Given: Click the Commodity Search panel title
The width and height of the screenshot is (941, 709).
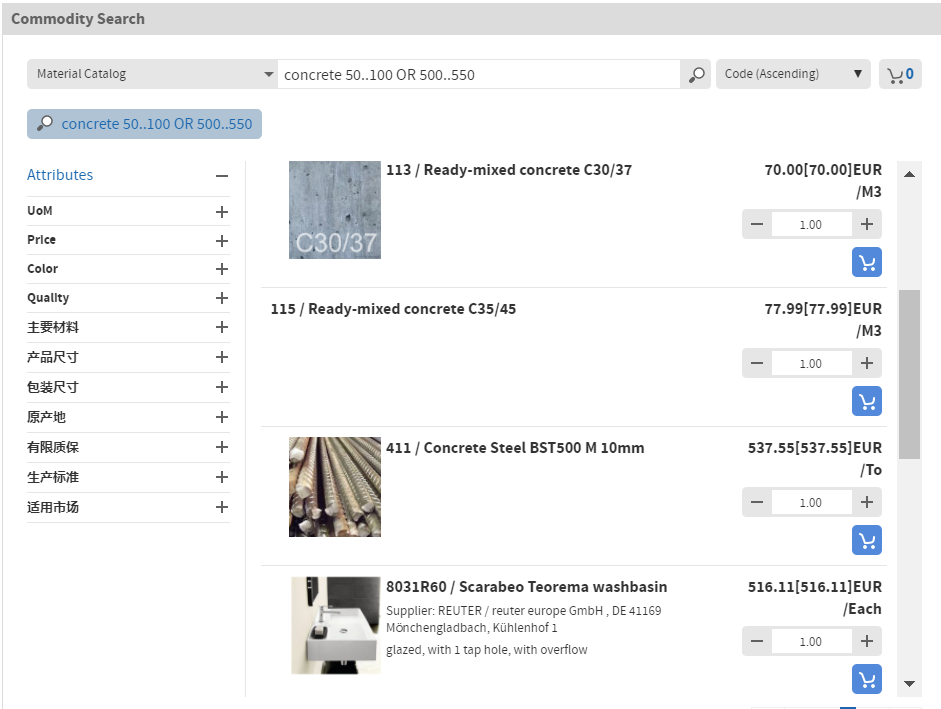Looking at the screenshot, I should [78, 19].
